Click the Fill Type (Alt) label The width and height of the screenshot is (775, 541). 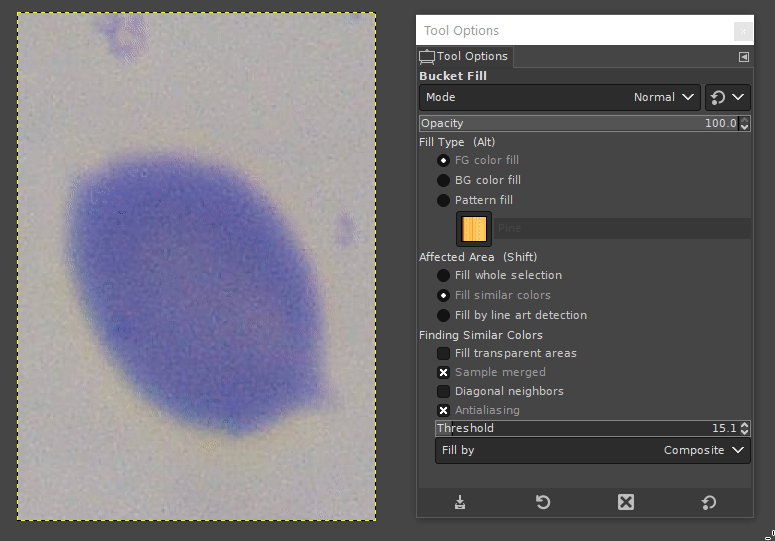point(457,142)
